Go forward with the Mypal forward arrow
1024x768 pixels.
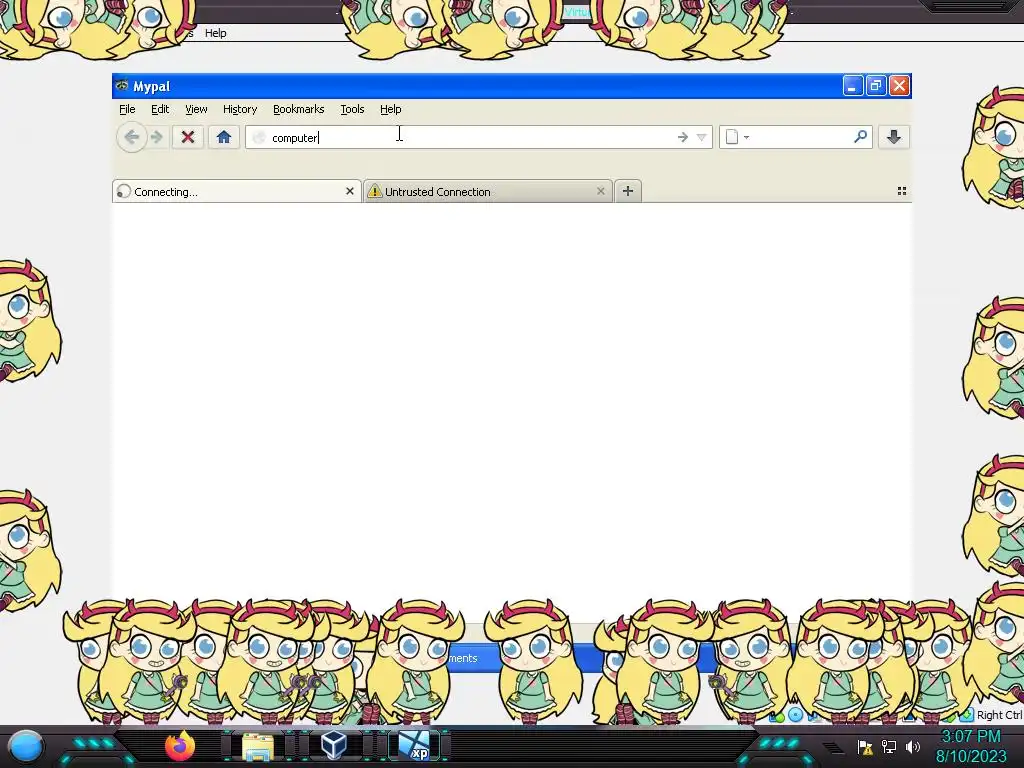click(157, 137)
